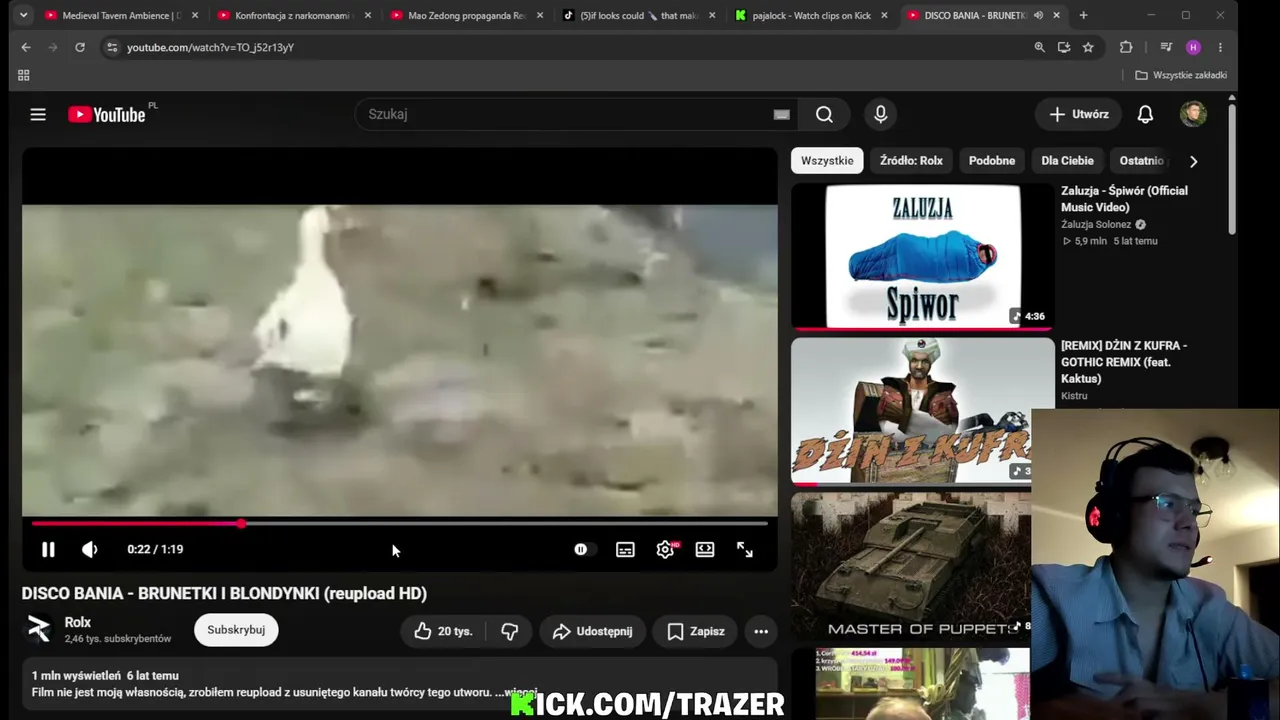
Task: Open the Wszystkie zakładki bookmarks folder
Action: [x=1181, y=75]
